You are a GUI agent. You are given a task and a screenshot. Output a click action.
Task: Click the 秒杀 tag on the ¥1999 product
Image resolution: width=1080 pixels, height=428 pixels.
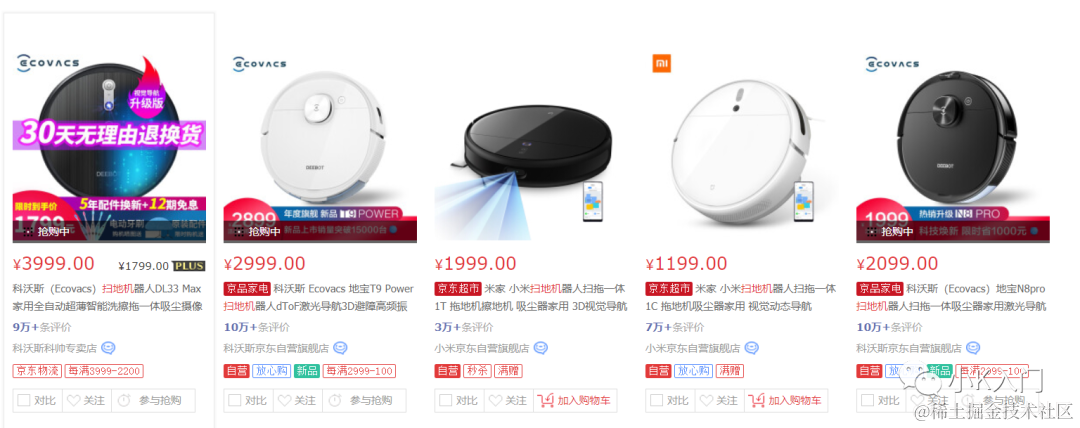point(477,371)
